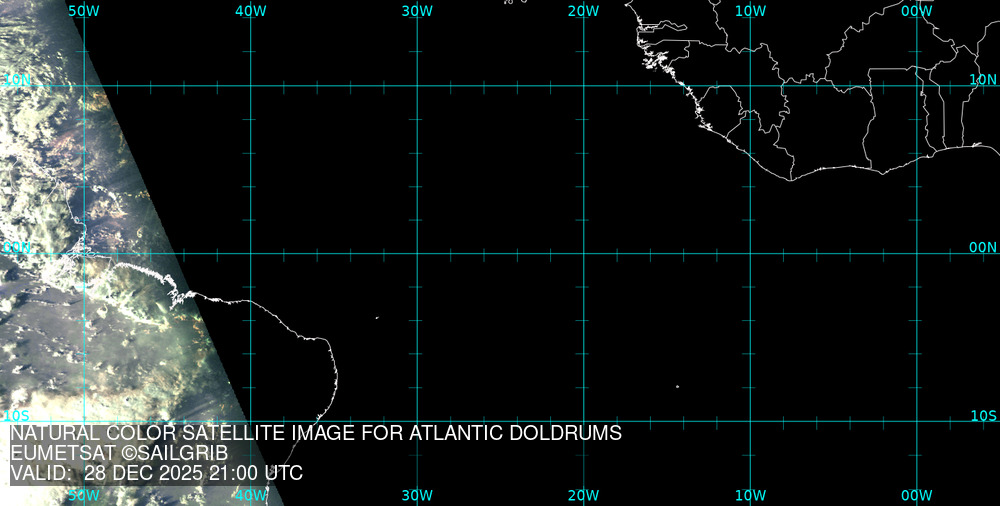Click the 30W longitude label at top edge
1000x506 pixels.
click(x=417, y=10)
